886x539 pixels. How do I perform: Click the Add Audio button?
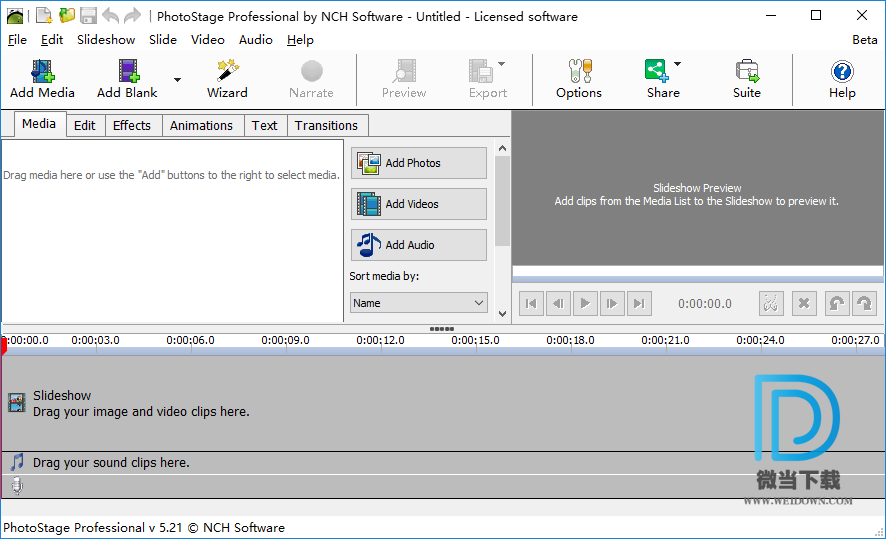(418, 245)
